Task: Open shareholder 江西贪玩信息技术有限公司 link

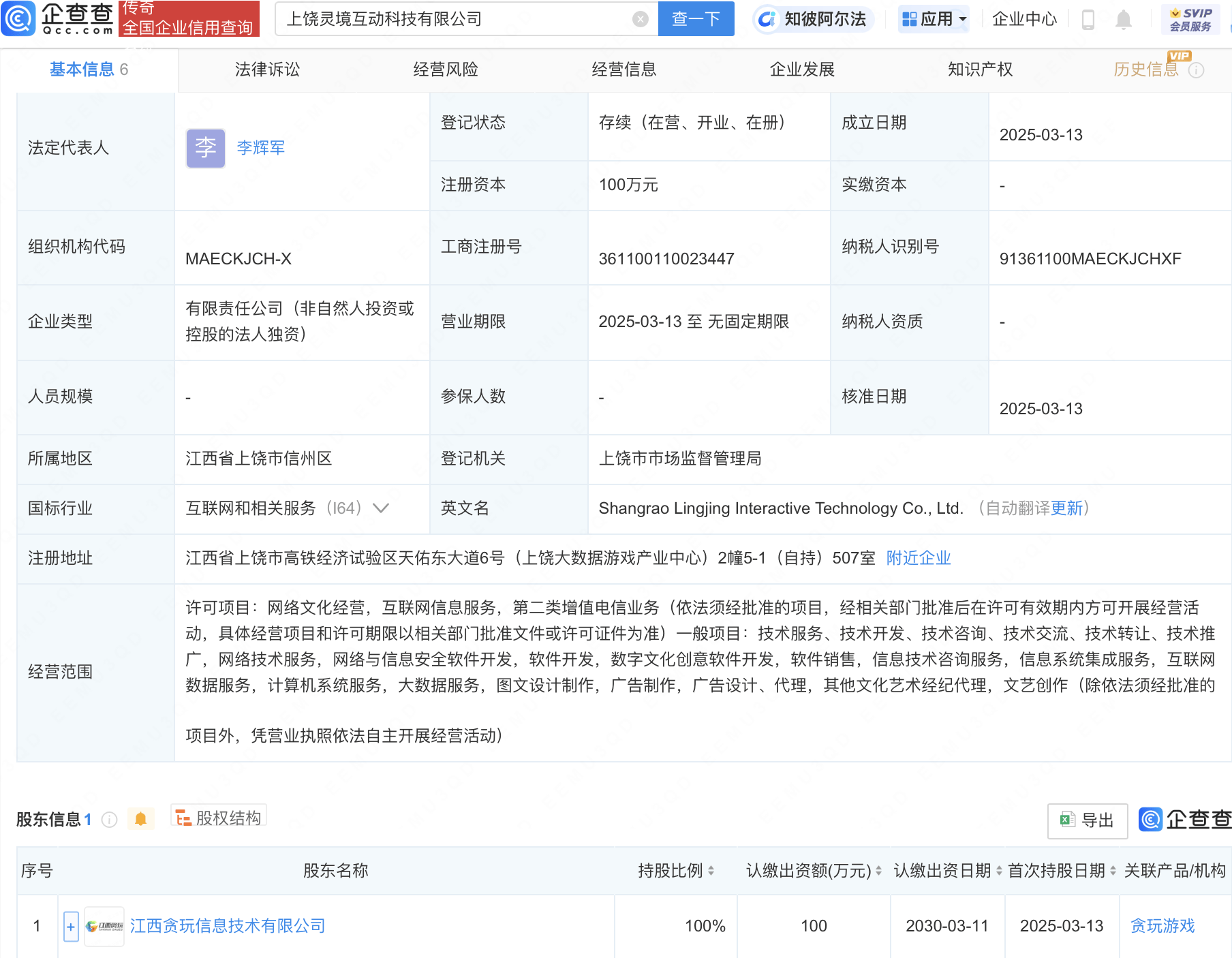Action: click(228, 926)
